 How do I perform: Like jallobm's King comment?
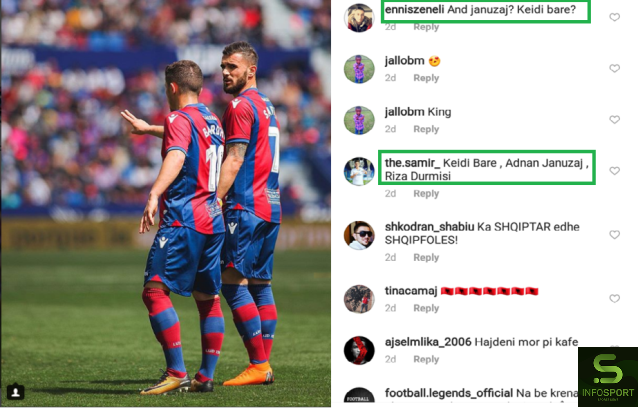pos(614,120)
